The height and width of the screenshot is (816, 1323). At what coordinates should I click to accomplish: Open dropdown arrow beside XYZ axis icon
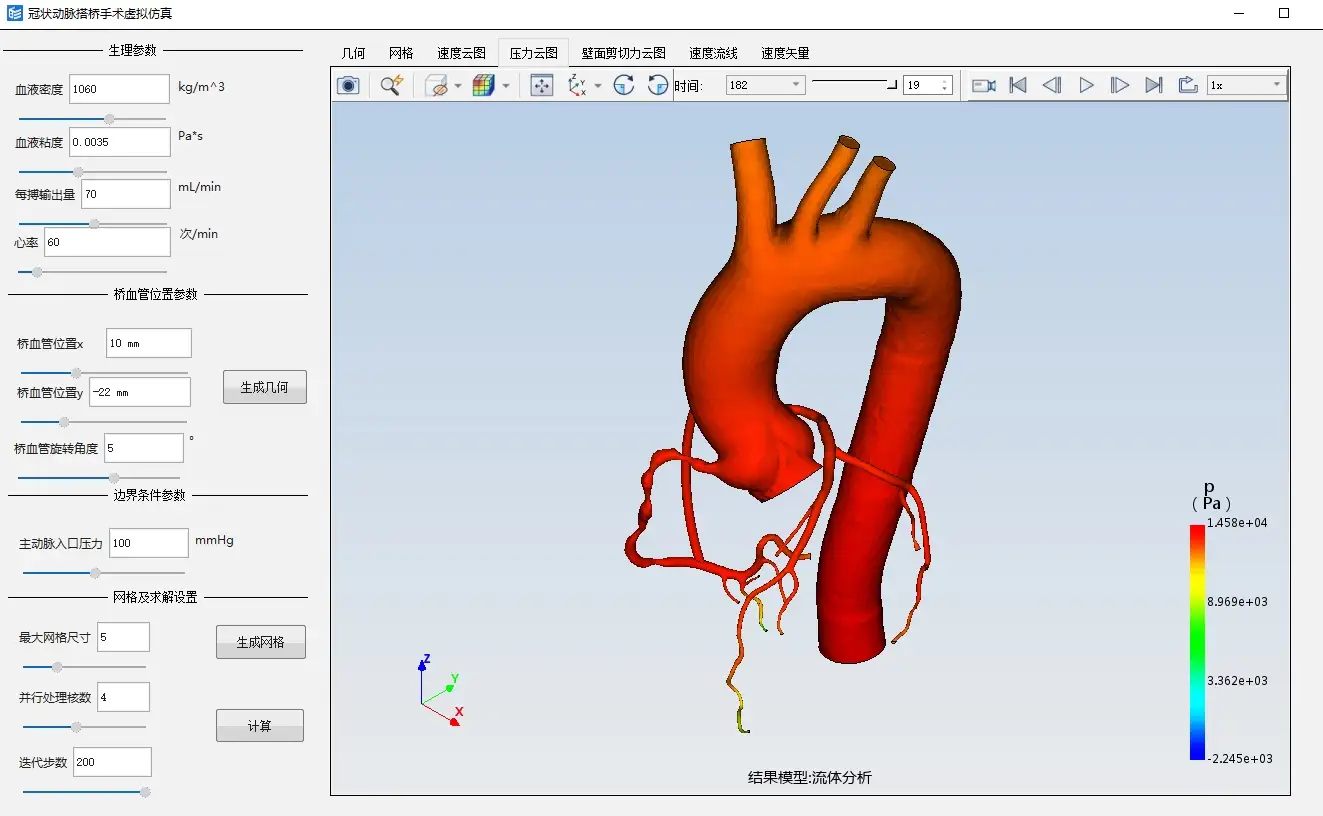click(598, 86)
